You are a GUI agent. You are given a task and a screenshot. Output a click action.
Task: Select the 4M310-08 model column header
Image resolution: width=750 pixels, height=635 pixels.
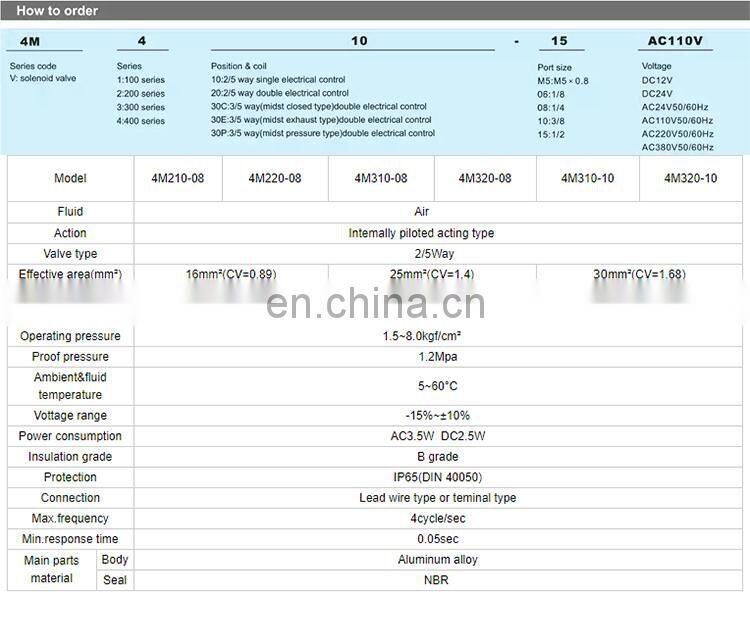tap(381, 178)
